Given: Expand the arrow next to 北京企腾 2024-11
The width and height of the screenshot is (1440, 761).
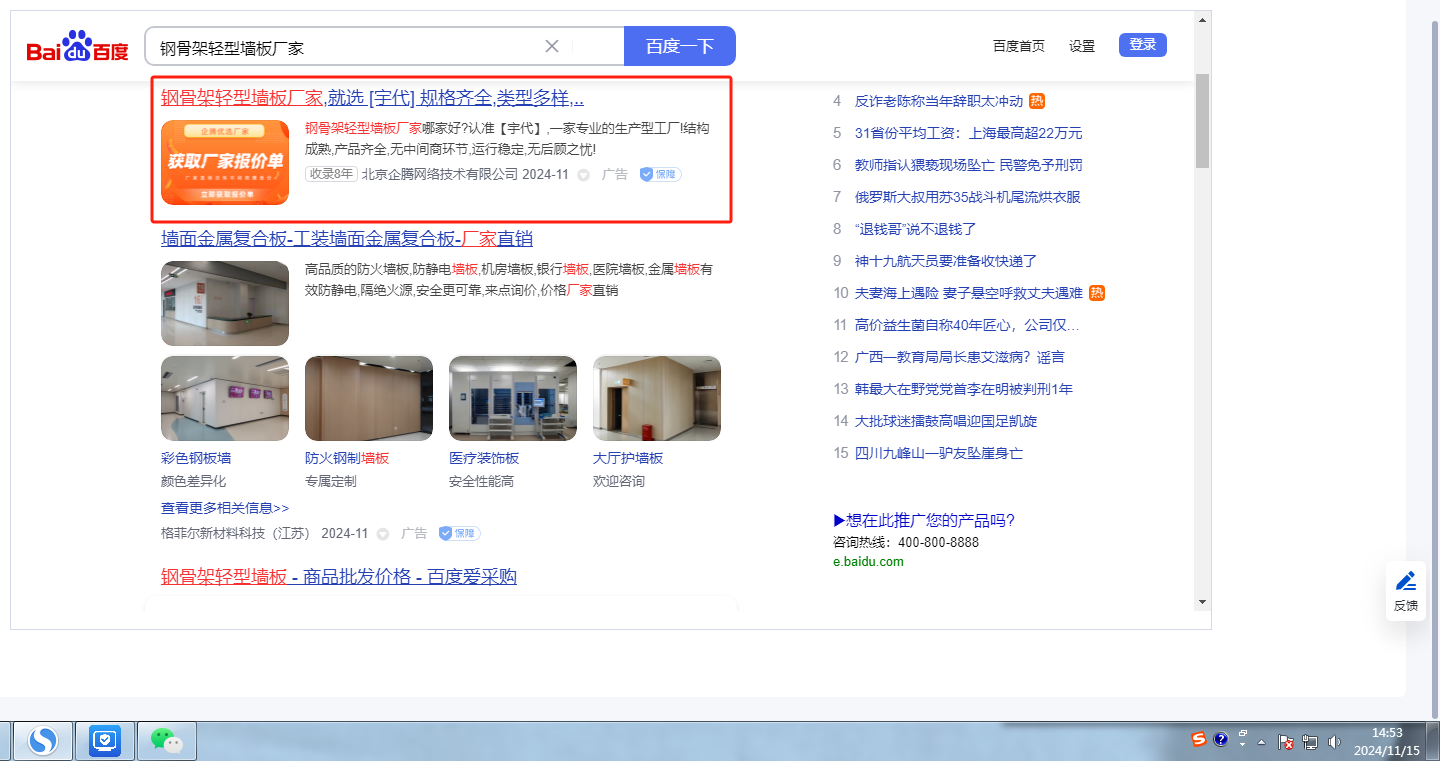Looking at the screenshot, I should [583, 175].
